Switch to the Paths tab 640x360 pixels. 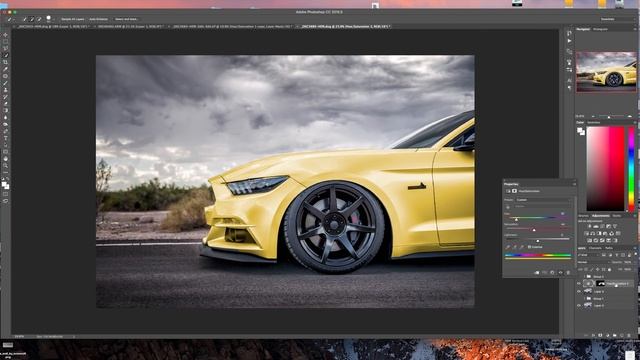pos(609,248)
